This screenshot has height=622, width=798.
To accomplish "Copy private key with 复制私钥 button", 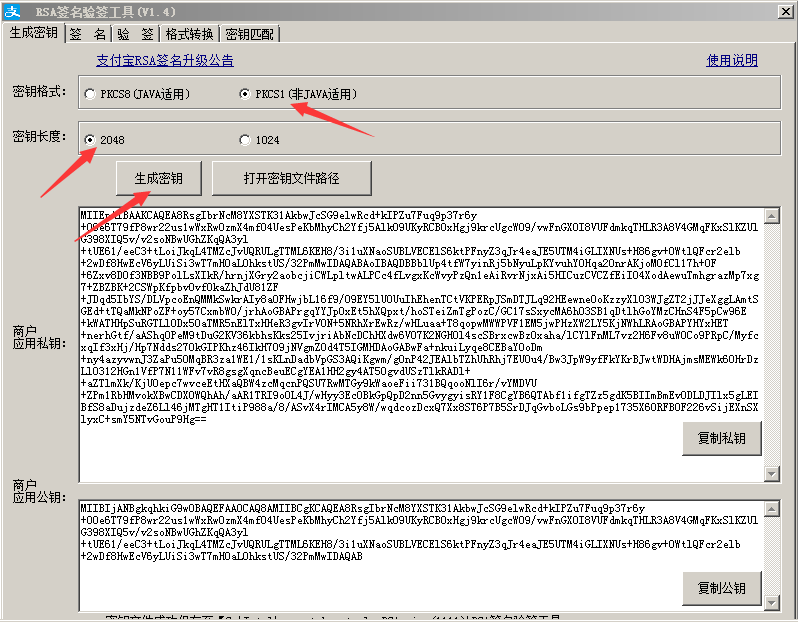I will point(721,439).
